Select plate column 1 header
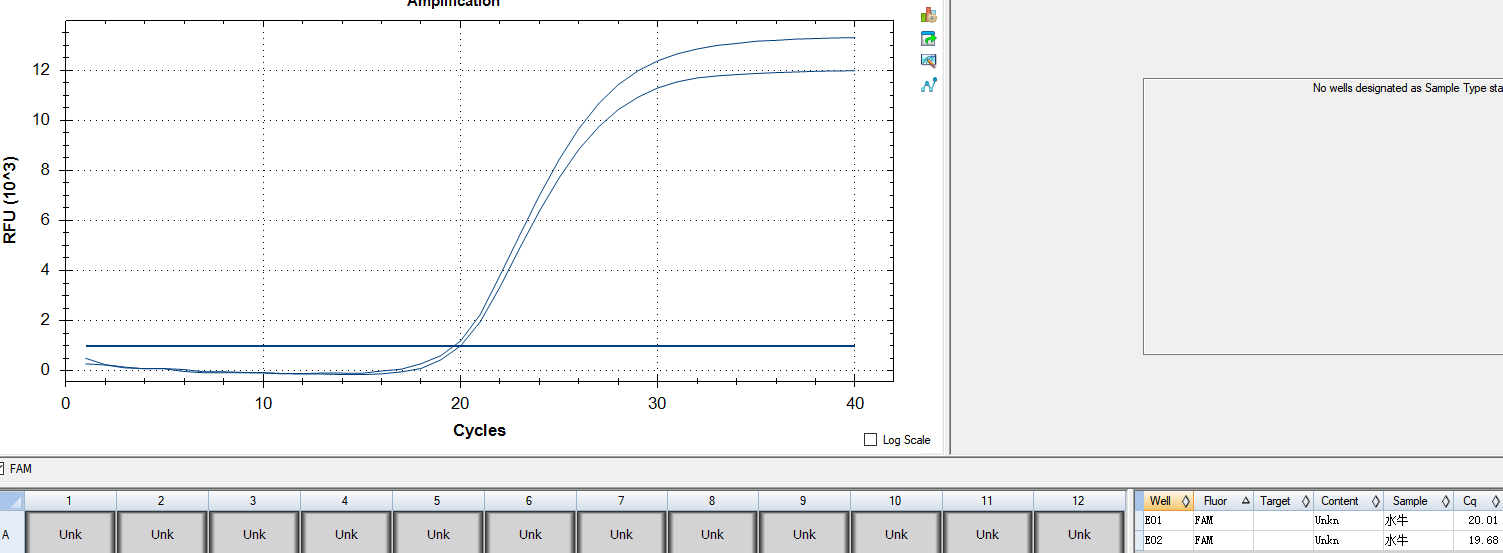 point(70,501)
